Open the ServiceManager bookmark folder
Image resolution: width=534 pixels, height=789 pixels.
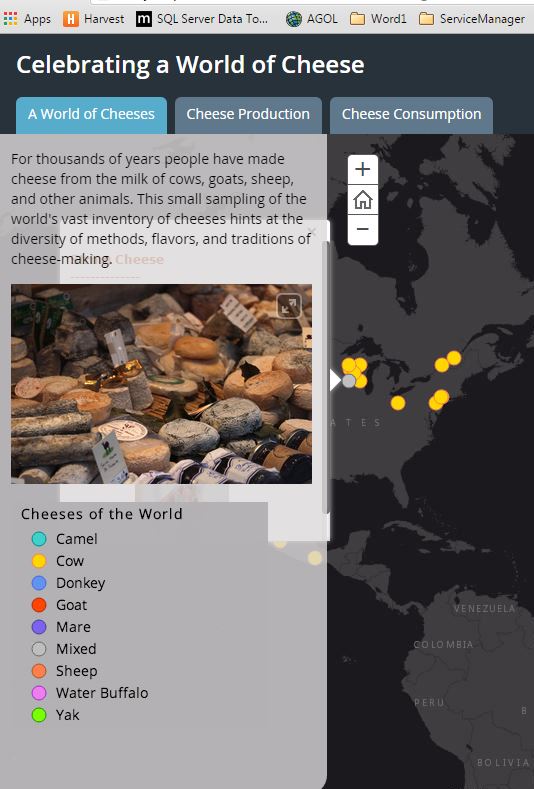(x=472, y=19)
